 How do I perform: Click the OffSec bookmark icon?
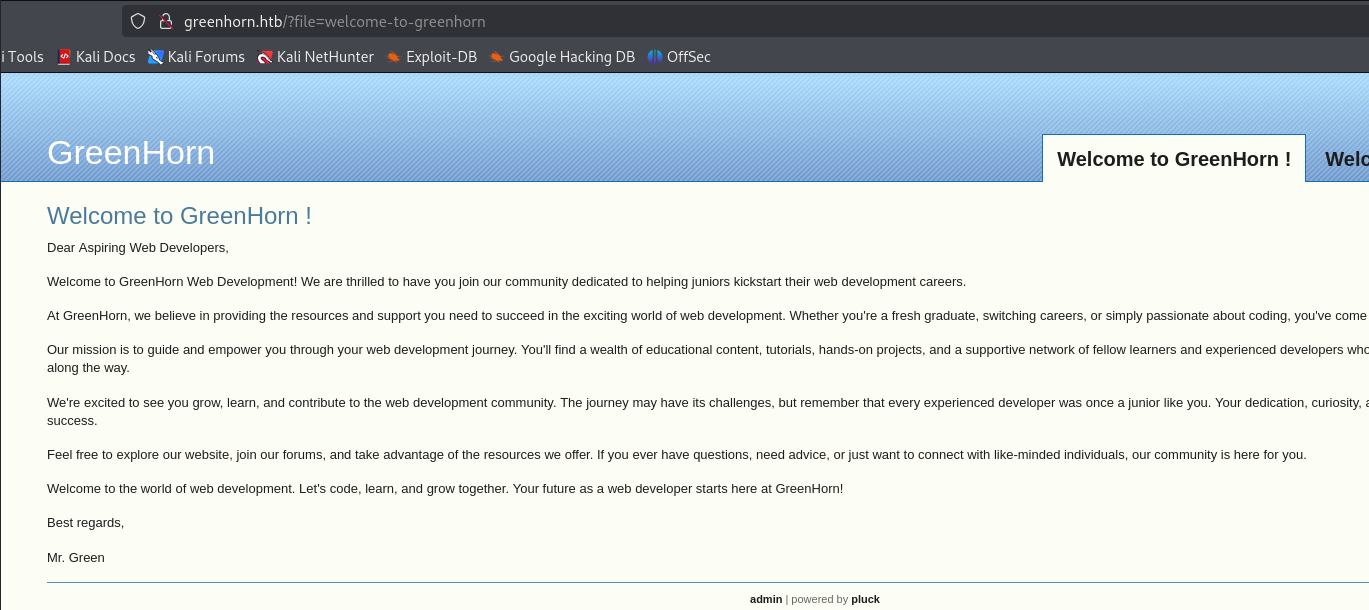point(655,57)
